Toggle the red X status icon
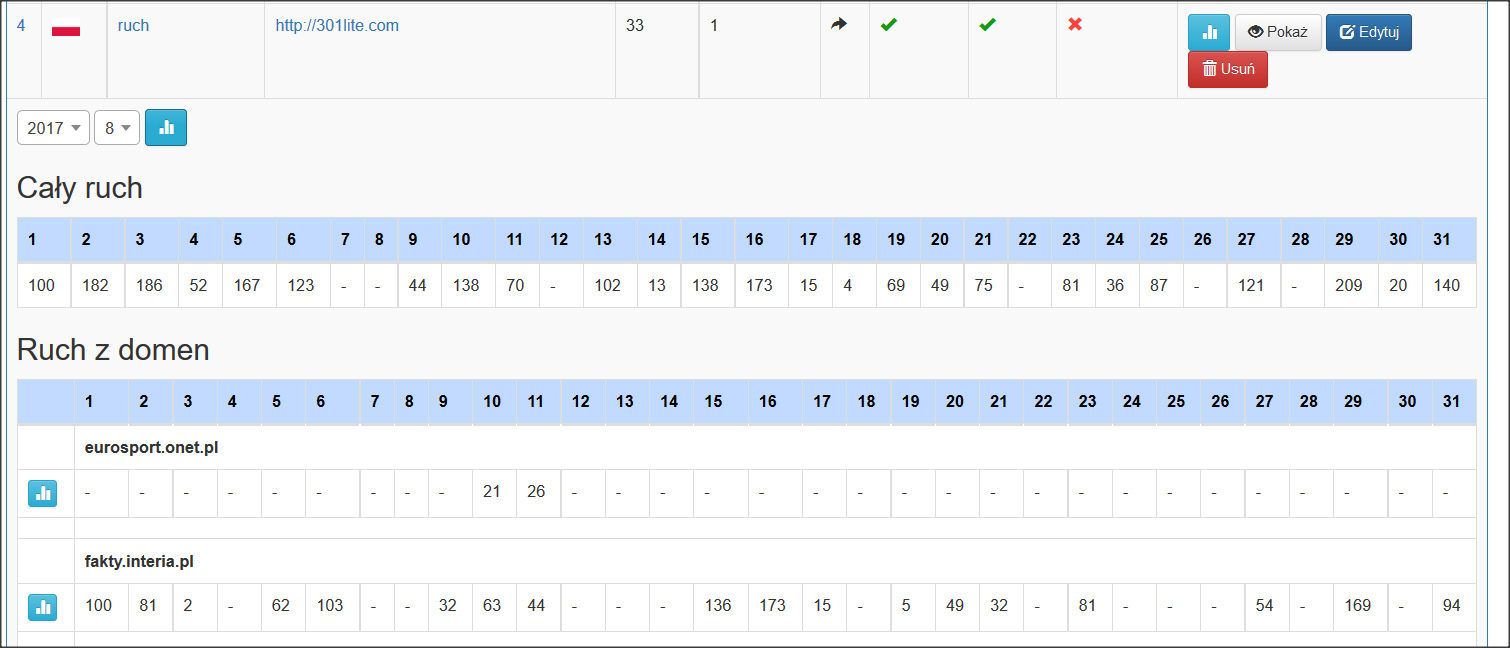 coord(1075,24)
